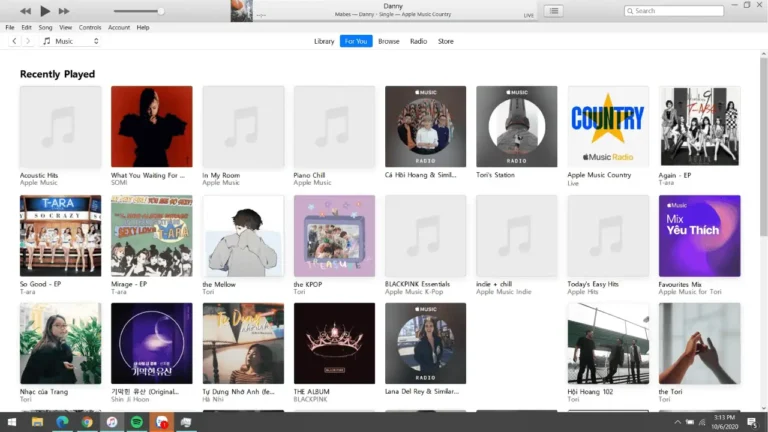Viewport: 768px width, 432px height.
Task: Click the rewind previous track button
Action: click(25, 11)
